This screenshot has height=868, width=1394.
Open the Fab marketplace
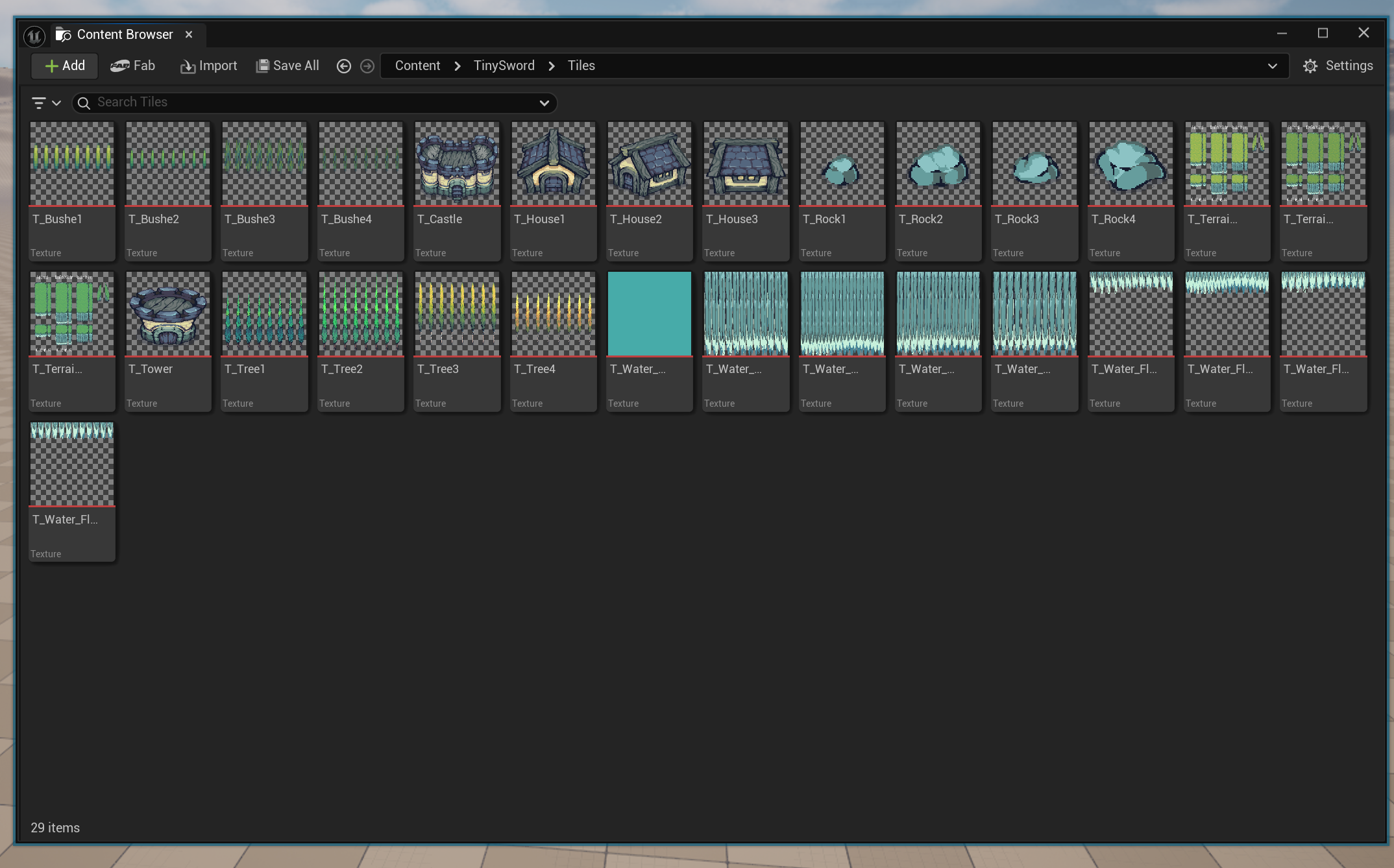132,66
